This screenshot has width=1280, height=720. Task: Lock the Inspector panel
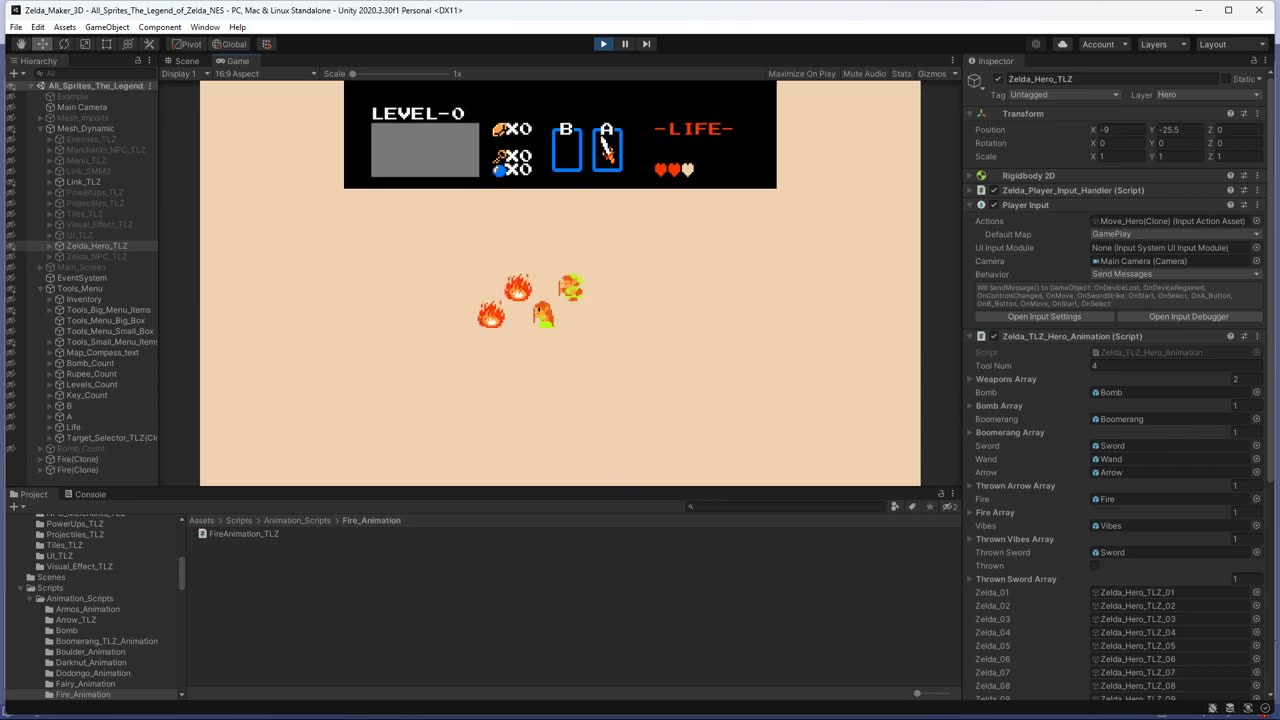click(x=1254, y=61)
